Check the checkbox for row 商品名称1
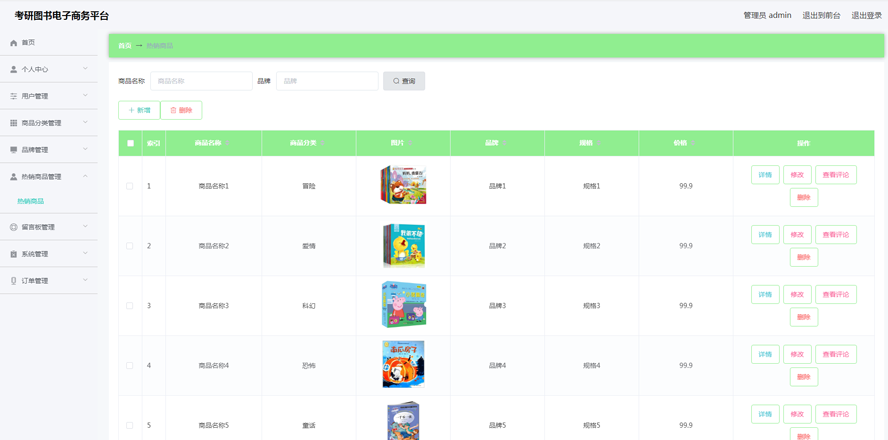888x440 pixels. coord(130,186)
